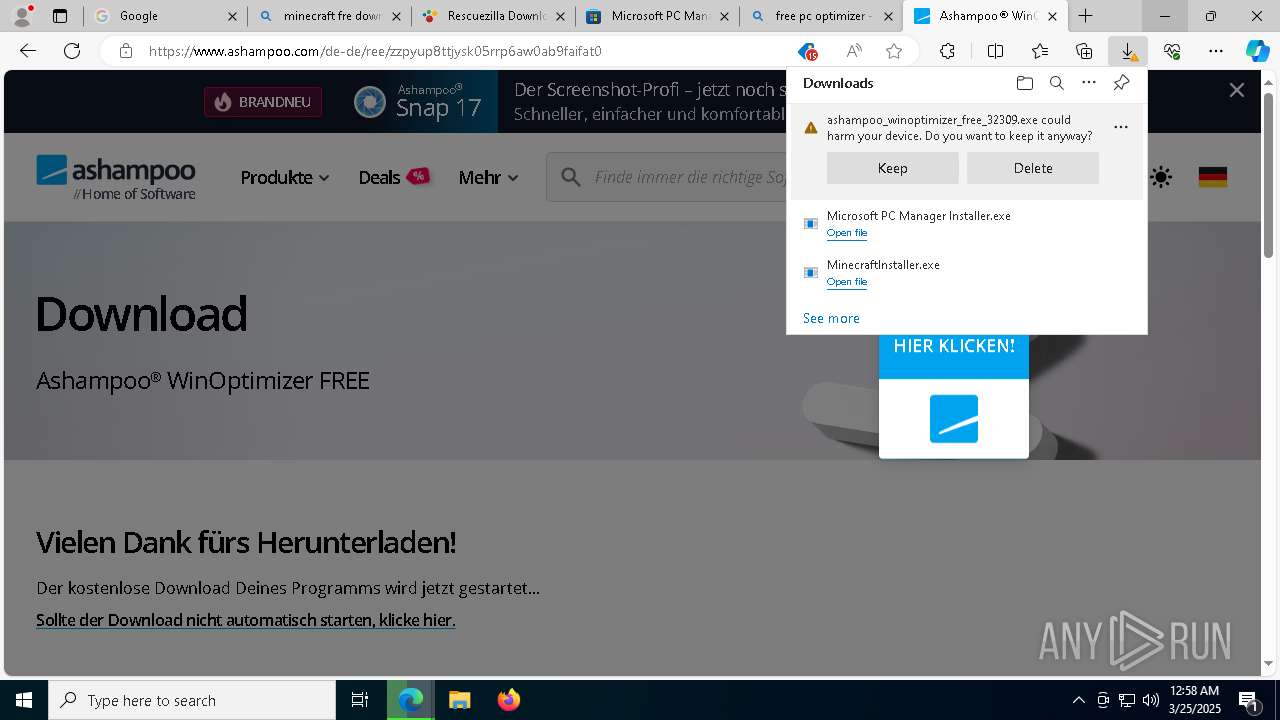Pin the Downloads panel
This screenshot has width=1280, height=720.
click(x=1121, y=83)
